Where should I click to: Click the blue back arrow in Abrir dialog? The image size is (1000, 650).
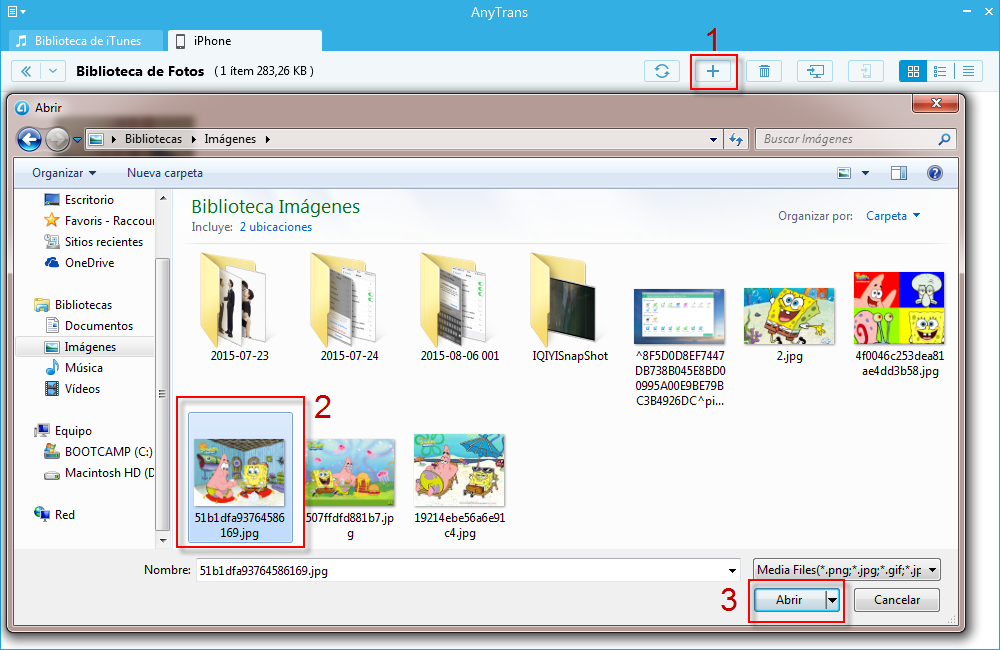(29, 139)
